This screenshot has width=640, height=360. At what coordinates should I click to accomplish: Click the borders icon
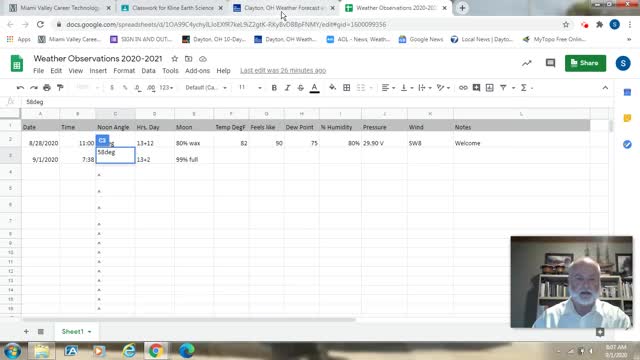[347, 88]
